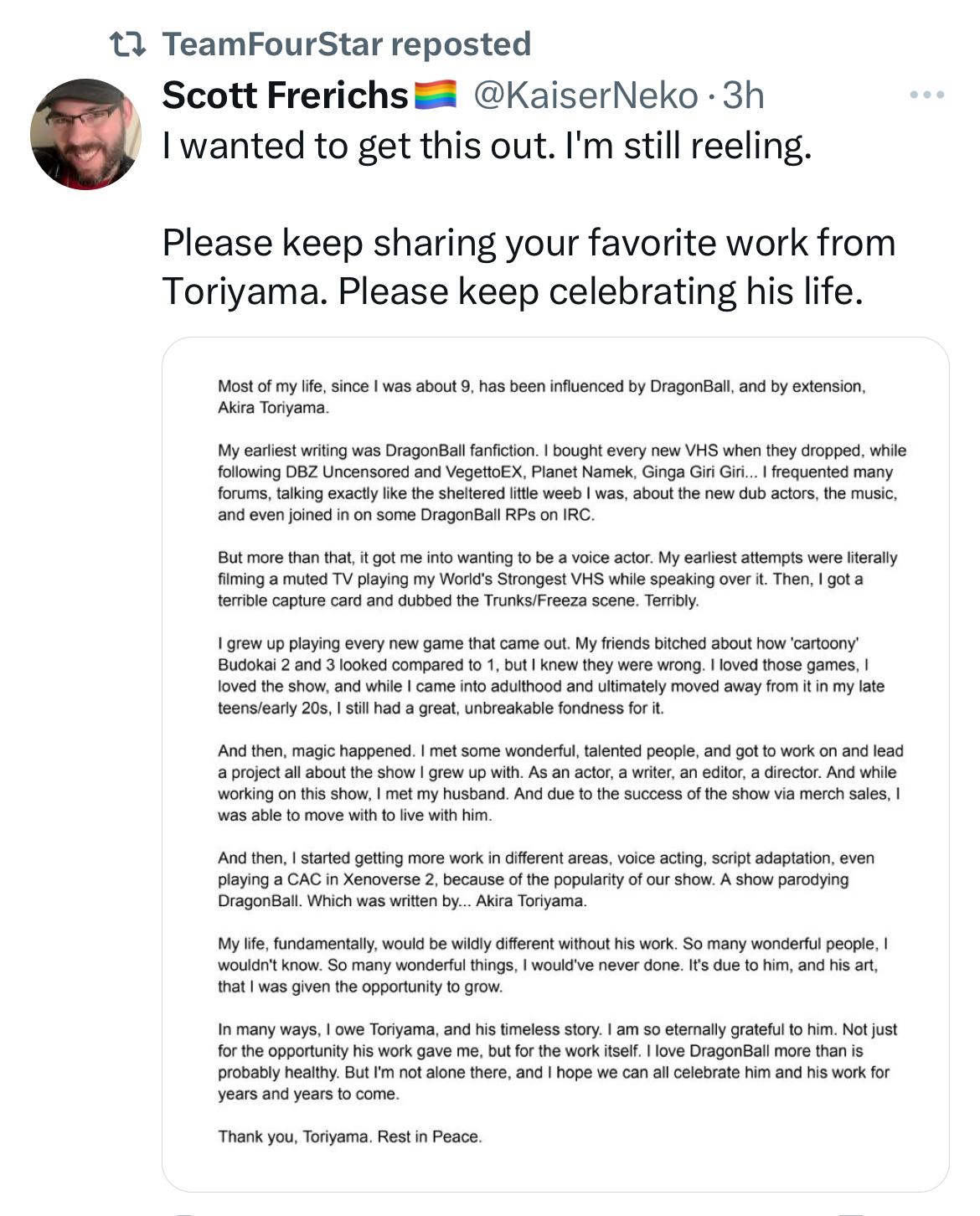The height and width of the screenshot is (1216, 980).
Task: Click the paragraph starting 'My earliest writing was'
Action: point(562,482)
